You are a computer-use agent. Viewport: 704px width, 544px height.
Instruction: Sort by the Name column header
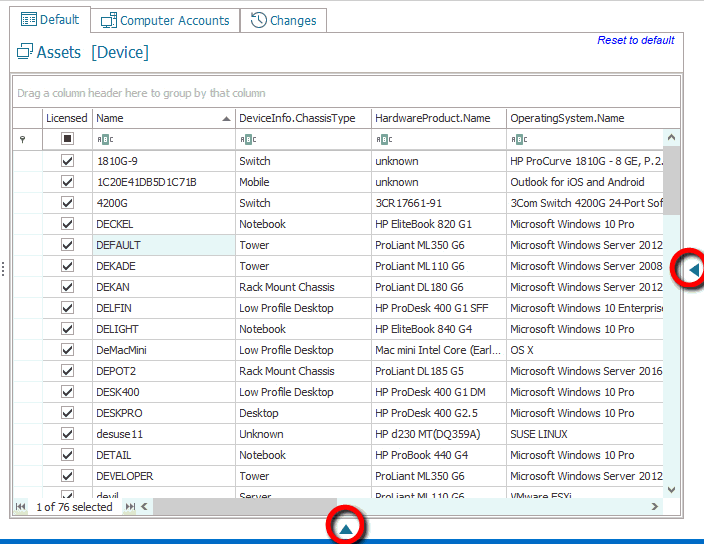click(164, 118)
